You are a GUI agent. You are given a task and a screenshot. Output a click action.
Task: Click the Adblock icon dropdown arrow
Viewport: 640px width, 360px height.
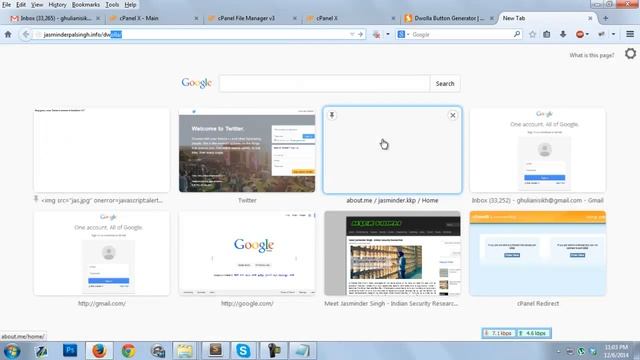(x=587, y=34)
